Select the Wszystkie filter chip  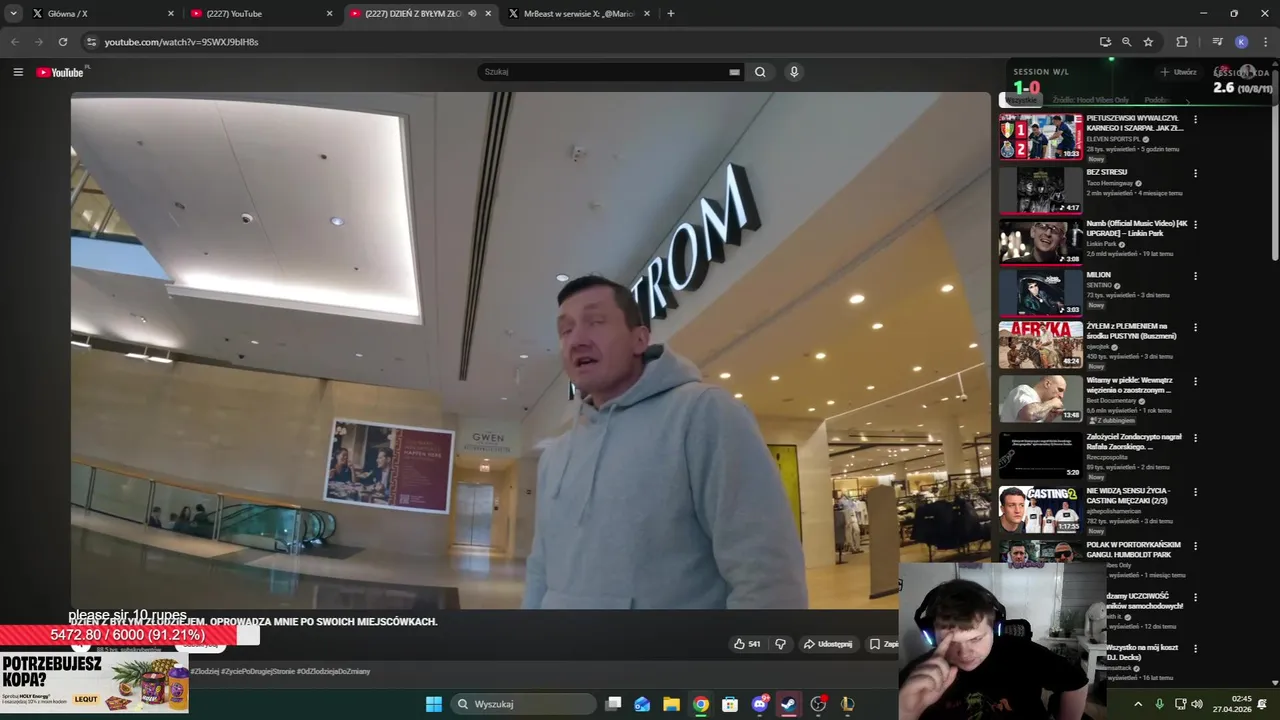point(1021,100)
